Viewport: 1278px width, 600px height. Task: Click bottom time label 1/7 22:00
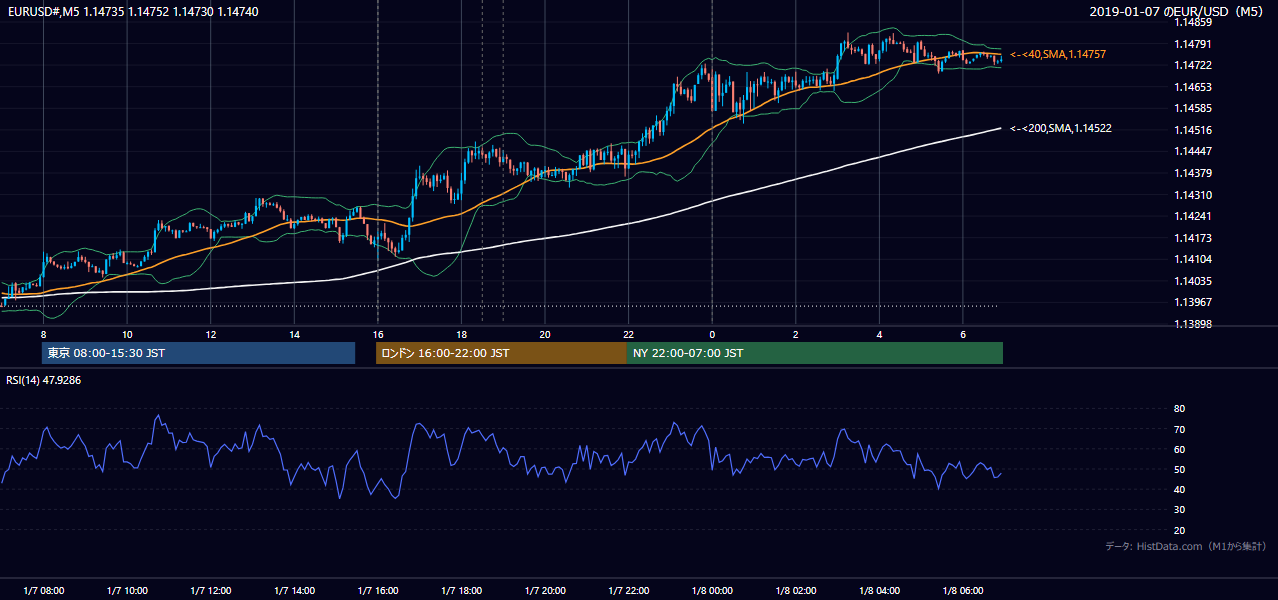[x=628, y=591]
